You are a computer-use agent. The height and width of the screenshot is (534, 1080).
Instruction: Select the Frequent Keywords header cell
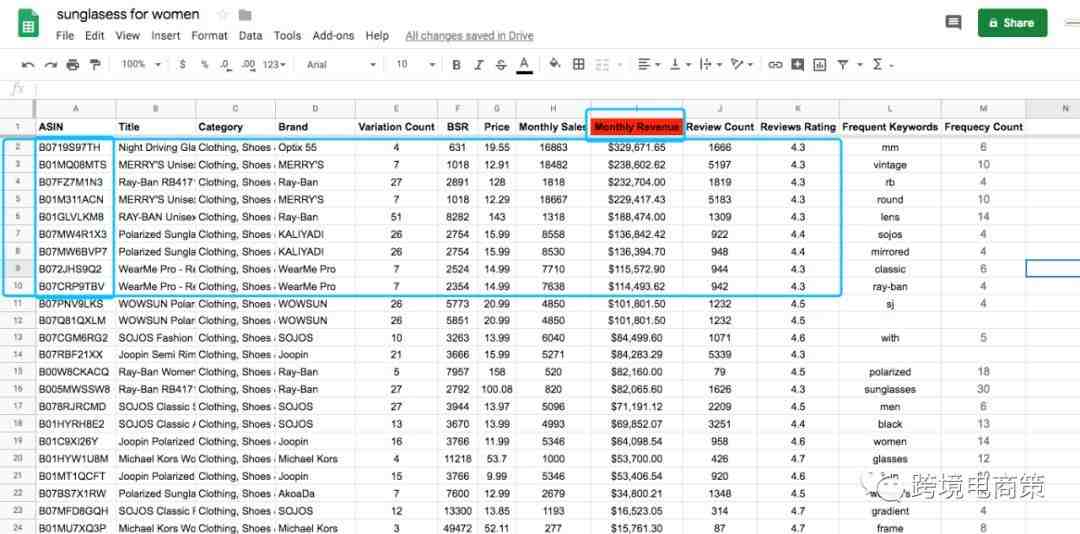coord(890,127)
